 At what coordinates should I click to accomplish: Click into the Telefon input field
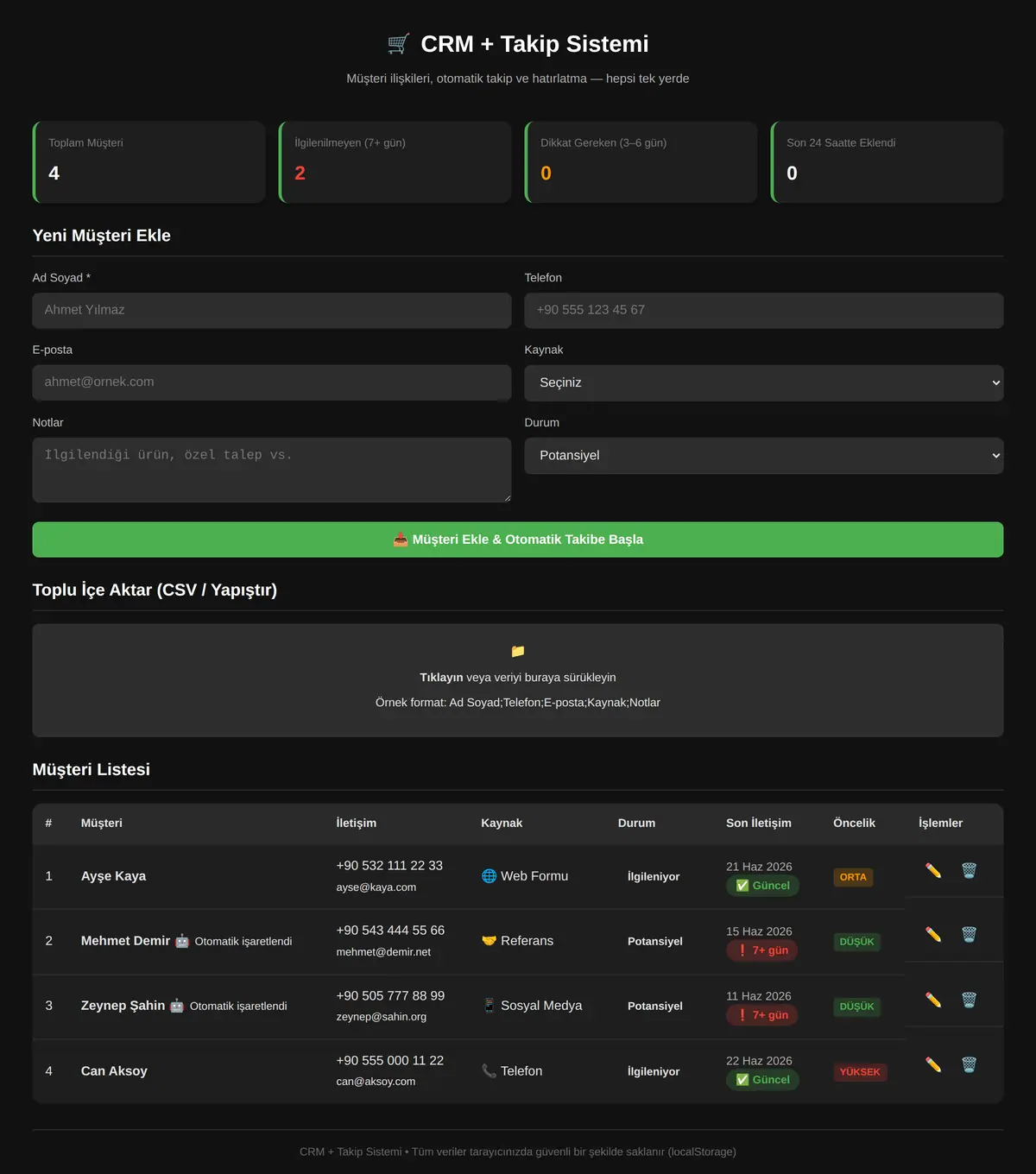[x=764, y=310]
